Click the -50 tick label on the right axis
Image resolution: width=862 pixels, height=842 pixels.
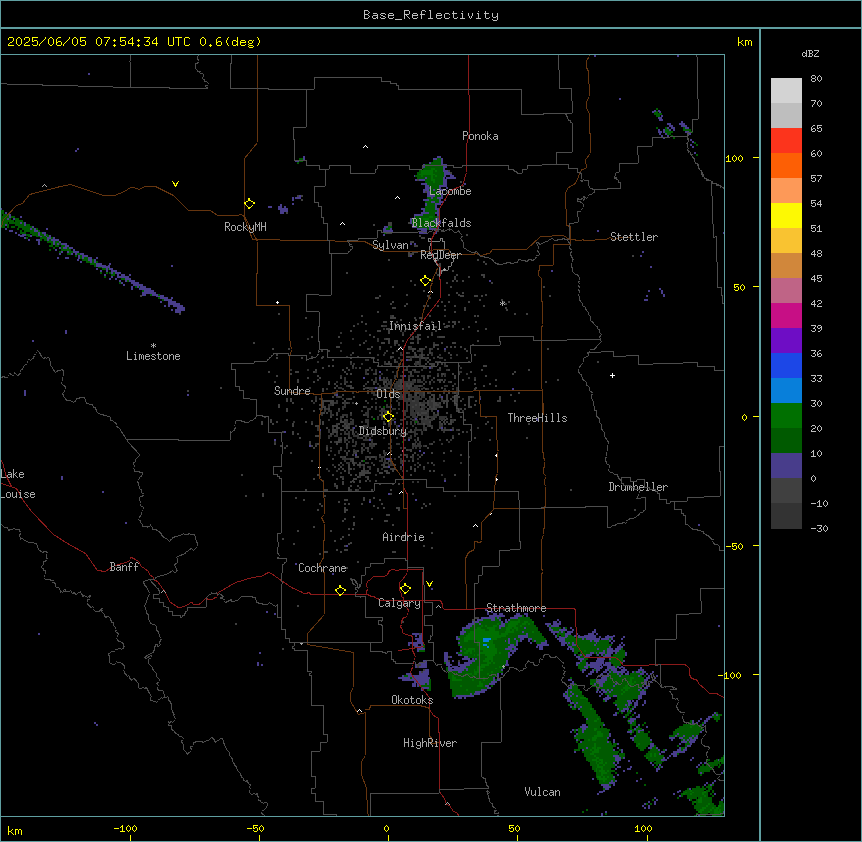coord(734,546)
